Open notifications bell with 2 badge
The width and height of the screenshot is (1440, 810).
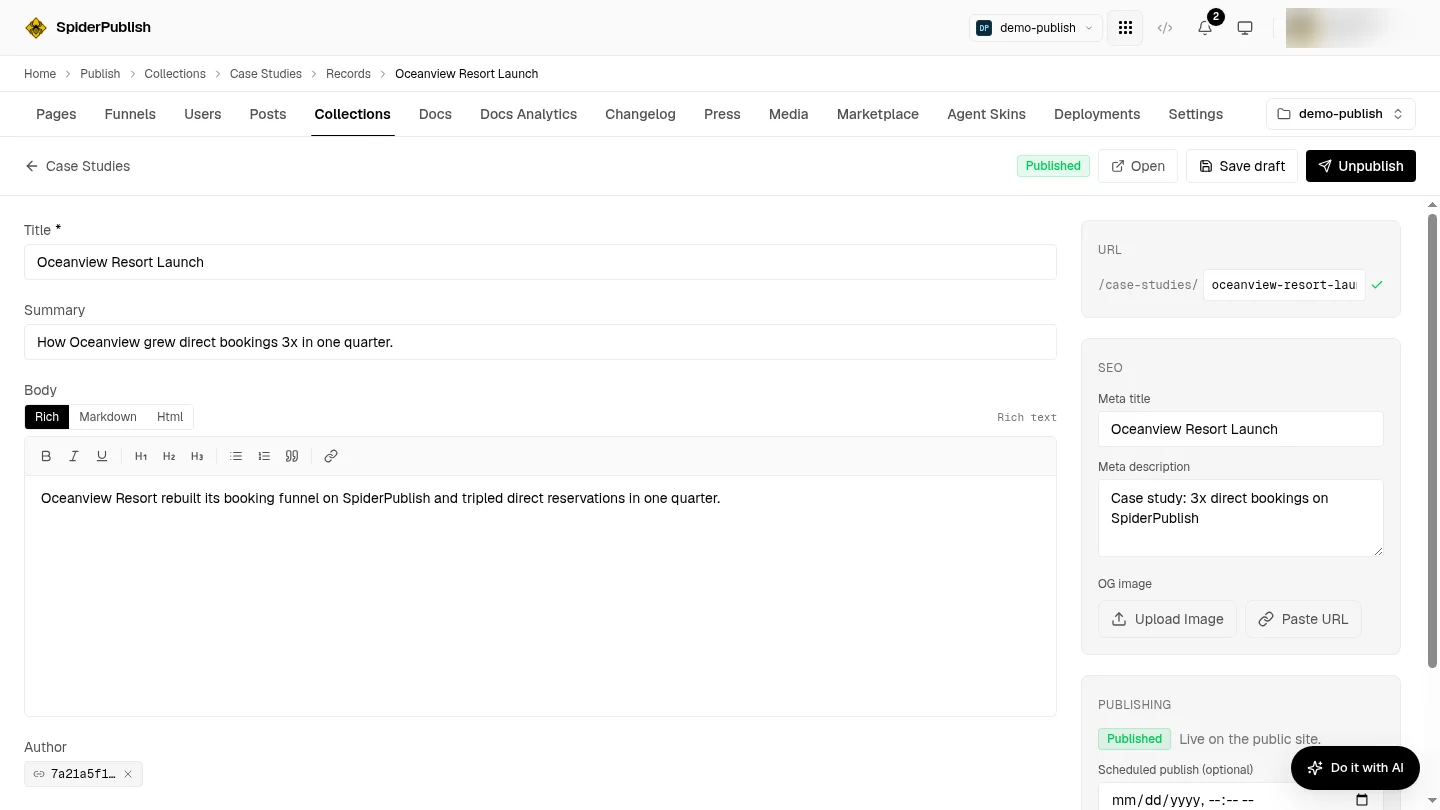click(x=1205, y=28)
